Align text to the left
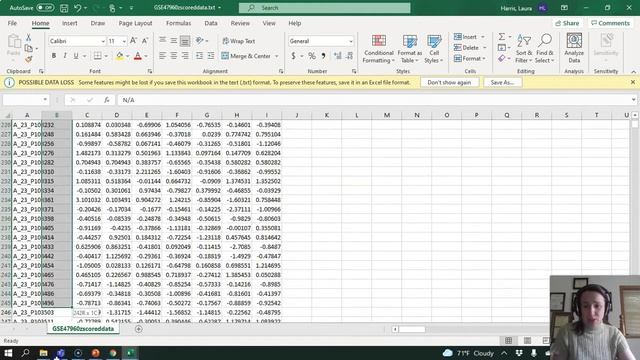 coord(162,56)
